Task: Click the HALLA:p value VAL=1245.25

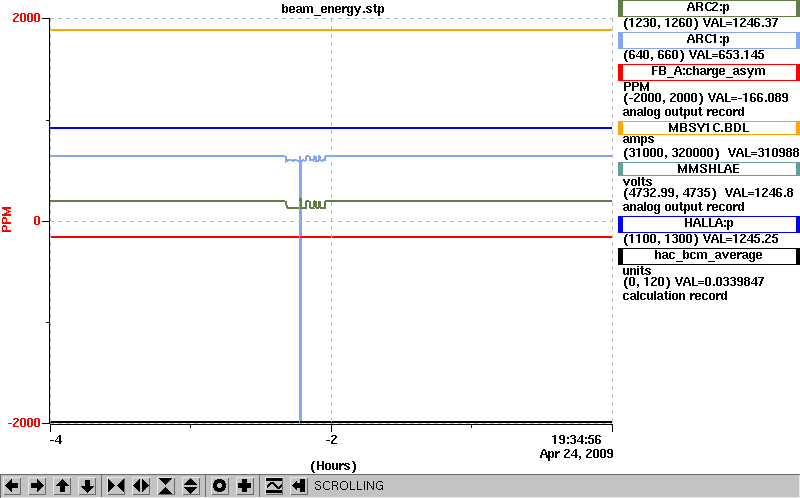Action: [x=741, y=239]
